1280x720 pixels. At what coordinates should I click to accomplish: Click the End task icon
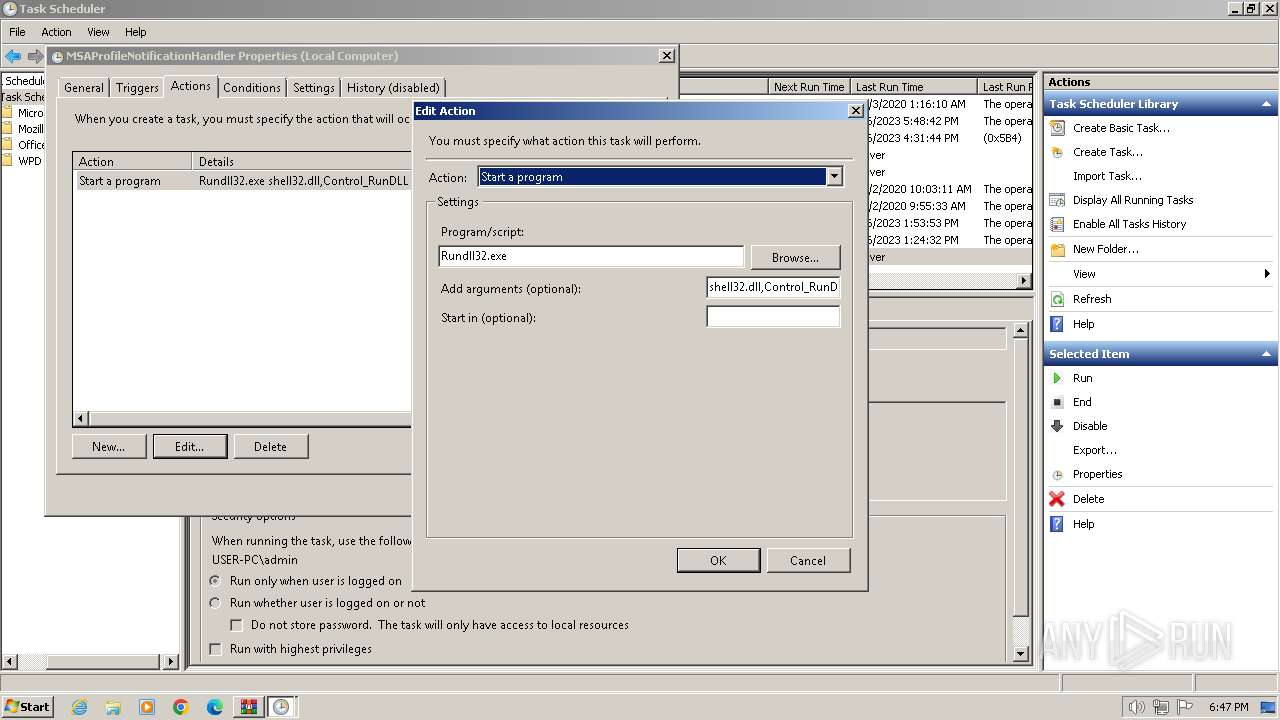click(x=1057, y=402)
